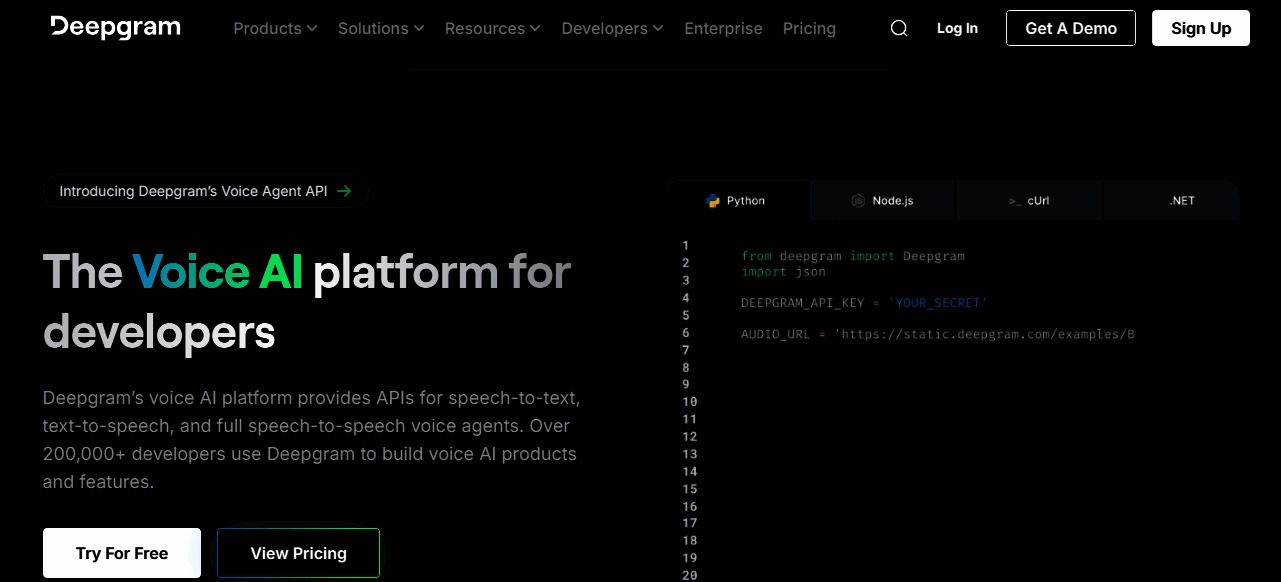This screenshot has height=582, width=1281.
Task: Click the headline "The Voice AI platform for developers"
Action: point(307,301)
